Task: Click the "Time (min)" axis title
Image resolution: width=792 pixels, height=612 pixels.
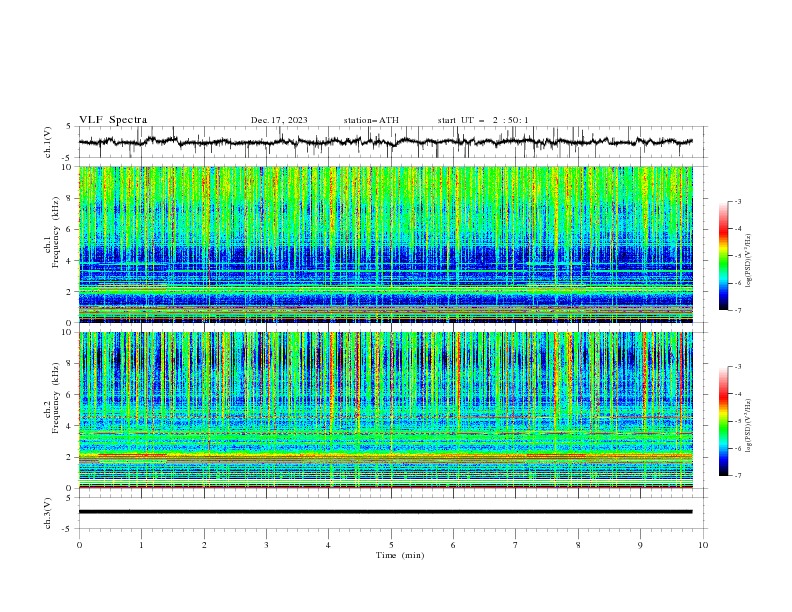Action: tap(400, 555)
